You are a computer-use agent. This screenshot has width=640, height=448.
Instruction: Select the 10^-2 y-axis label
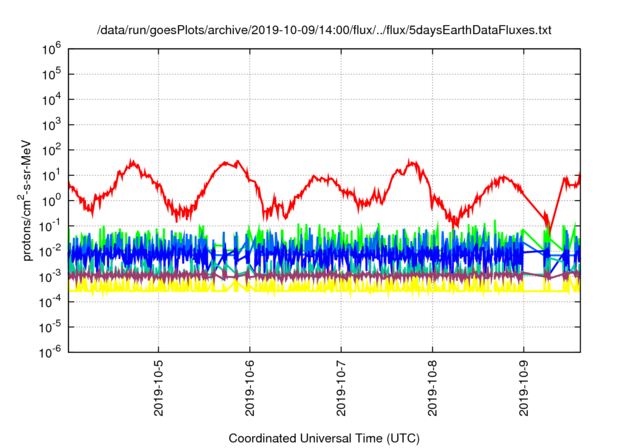click(x=50, y=252)
